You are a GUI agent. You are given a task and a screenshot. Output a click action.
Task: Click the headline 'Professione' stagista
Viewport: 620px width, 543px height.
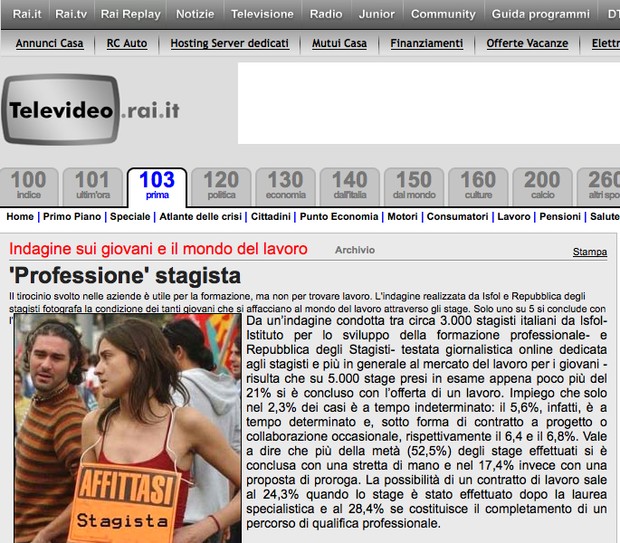125,276
